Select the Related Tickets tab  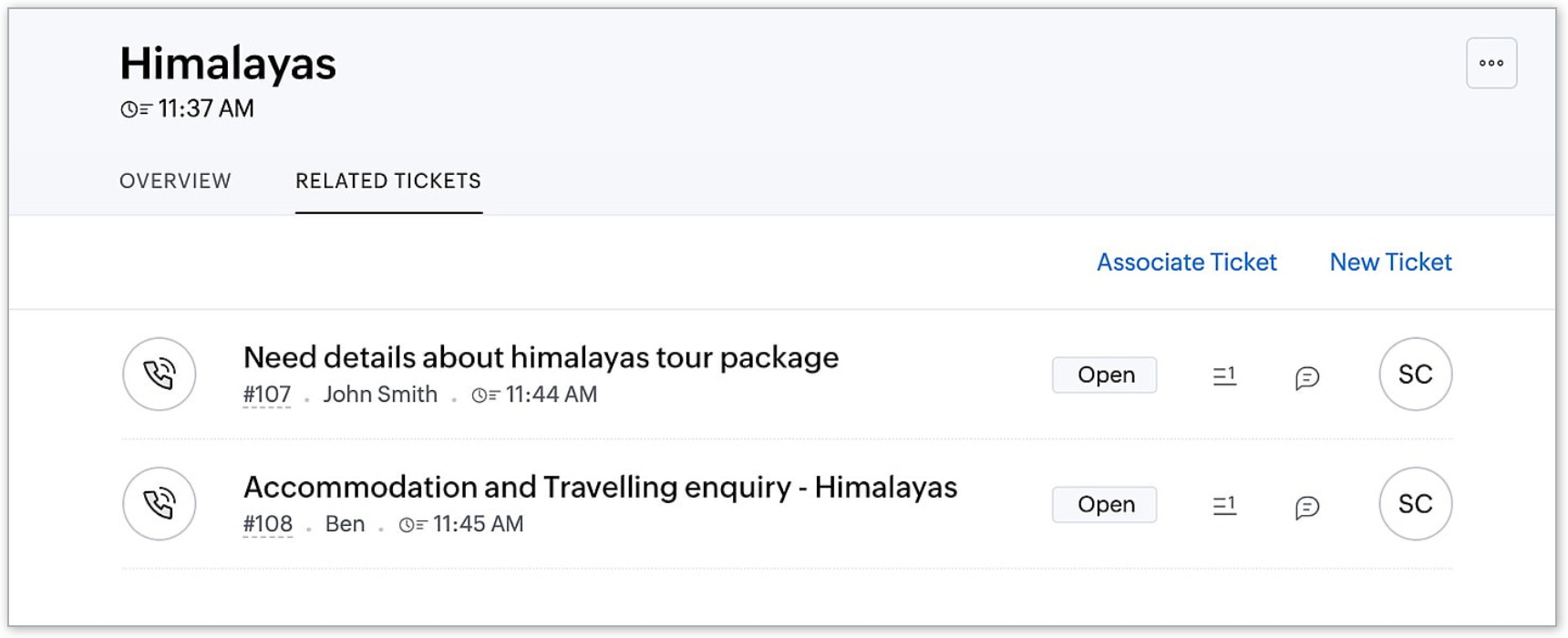[388, 180]
